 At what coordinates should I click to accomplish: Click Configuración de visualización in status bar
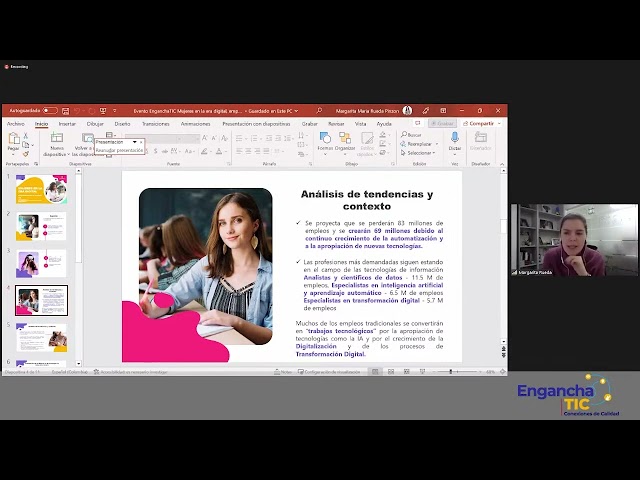[x=329, y=372]
